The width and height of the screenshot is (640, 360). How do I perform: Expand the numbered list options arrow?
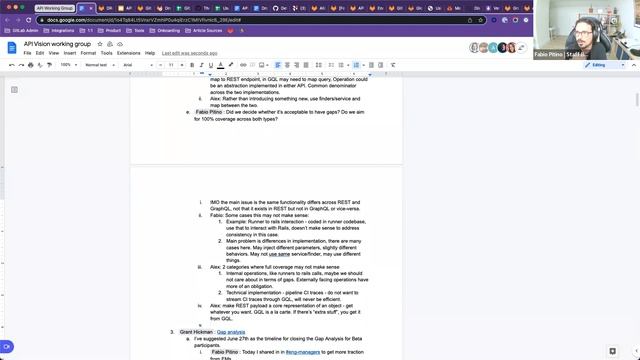point(364,65)
